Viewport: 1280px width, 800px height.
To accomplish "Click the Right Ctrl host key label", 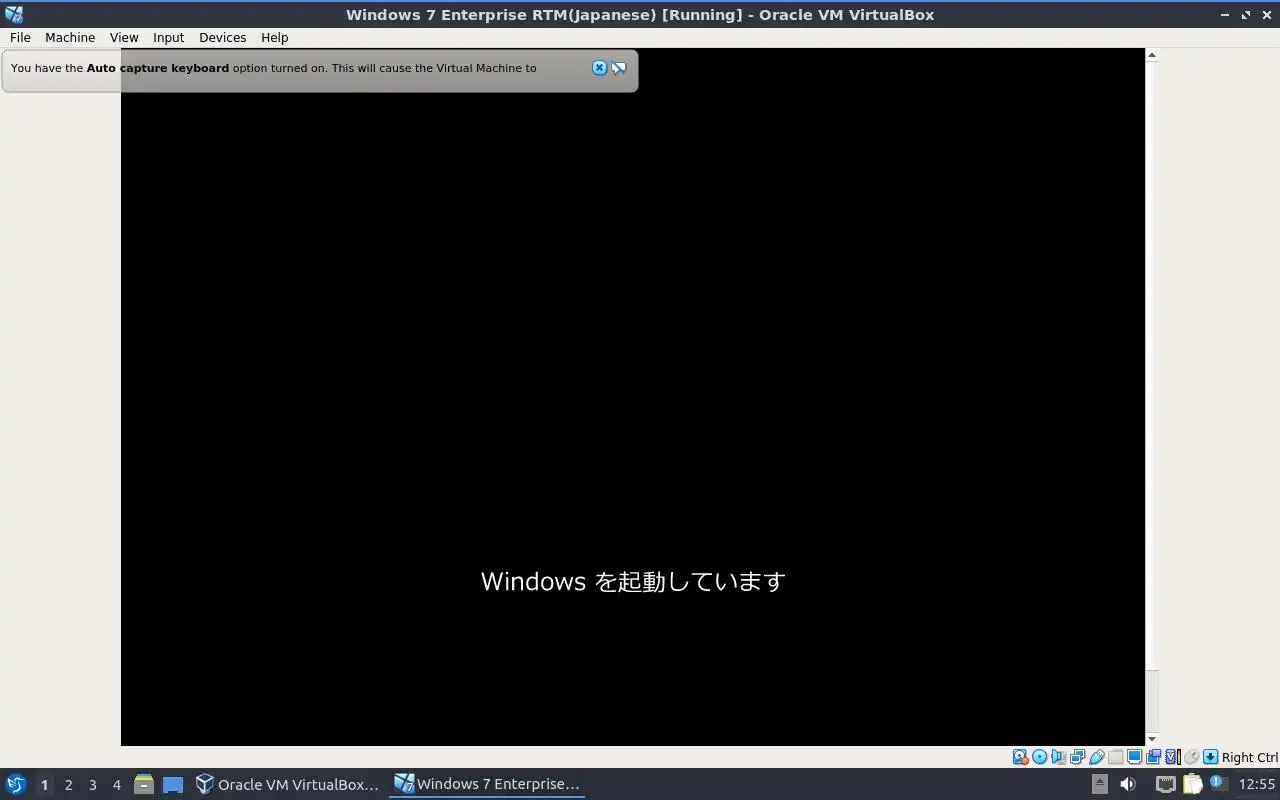I will click(x=1249, y=758).
